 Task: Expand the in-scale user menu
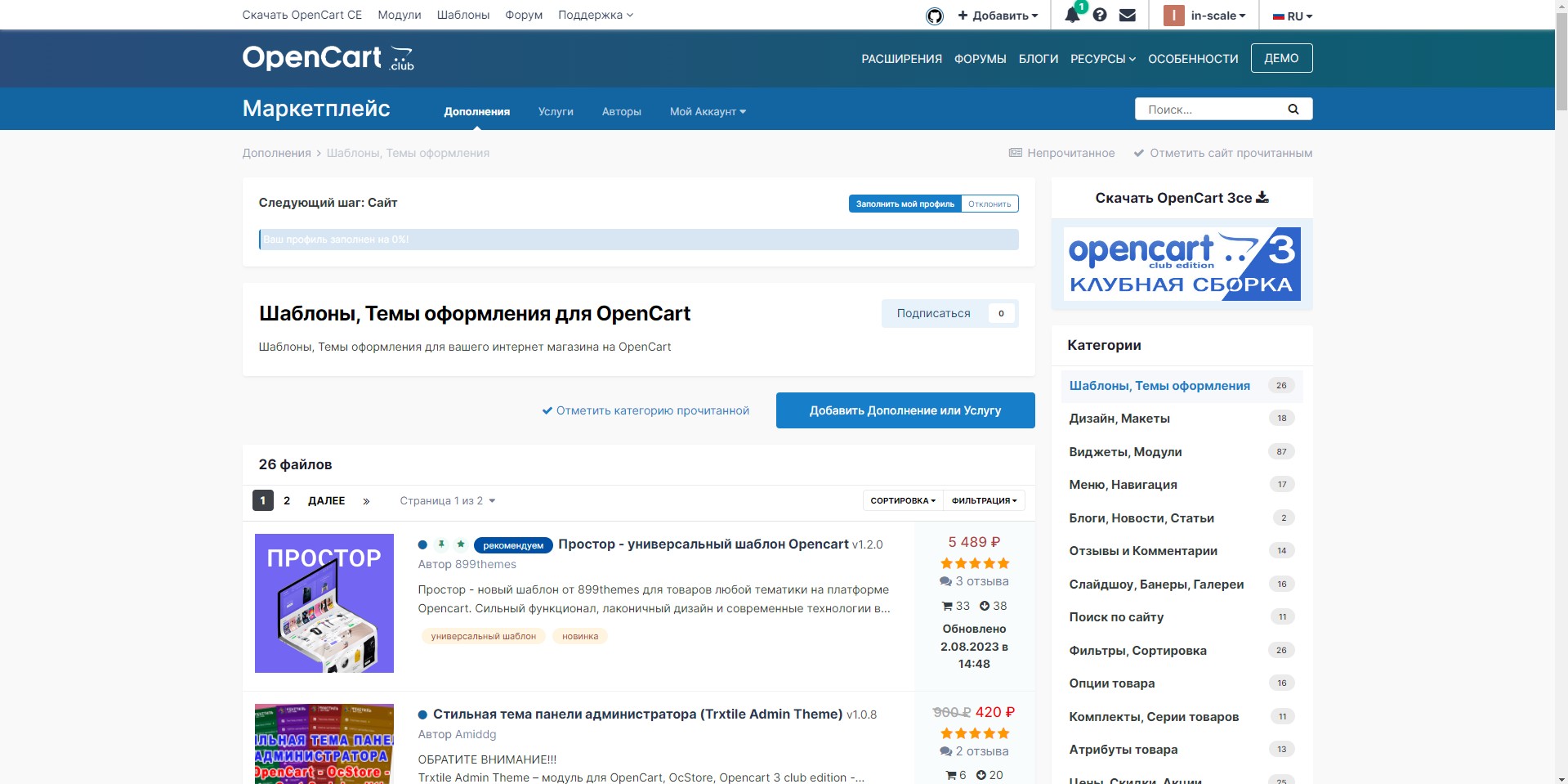pyautogui.click(x=1218, y=16)
